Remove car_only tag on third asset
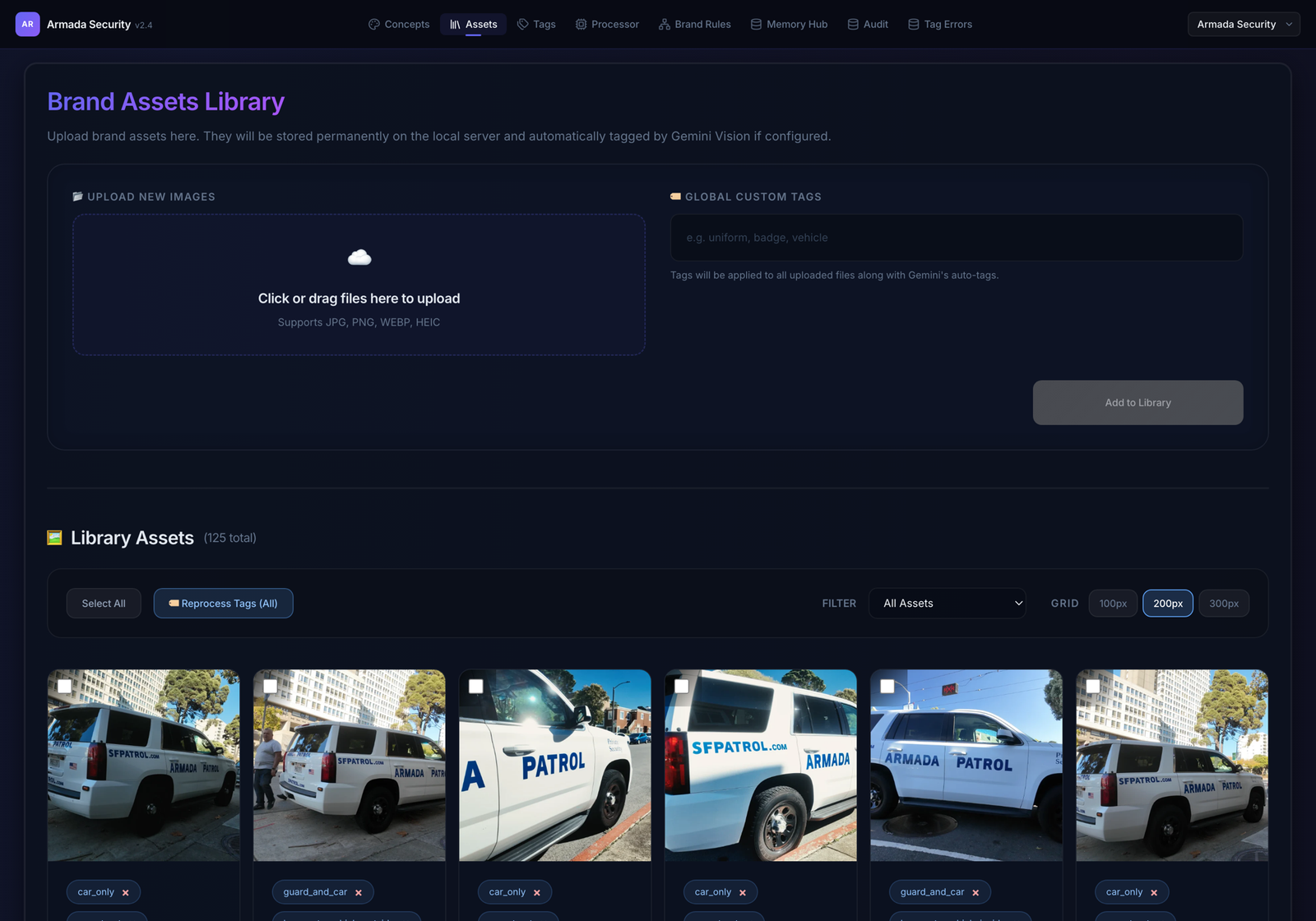The image size is (1316, 921). point(537,892)
